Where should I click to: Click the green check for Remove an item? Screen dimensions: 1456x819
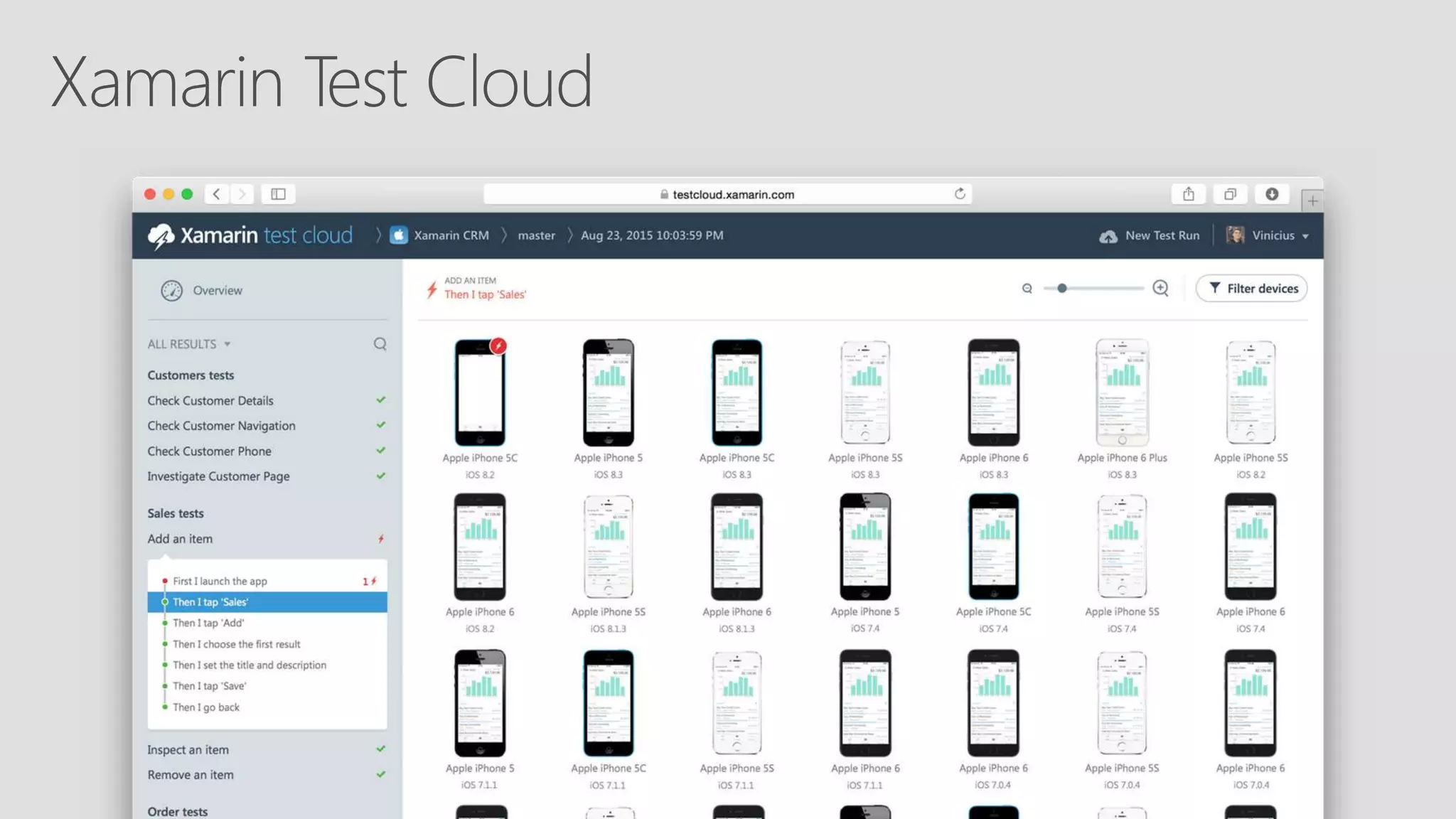(381, 774)
